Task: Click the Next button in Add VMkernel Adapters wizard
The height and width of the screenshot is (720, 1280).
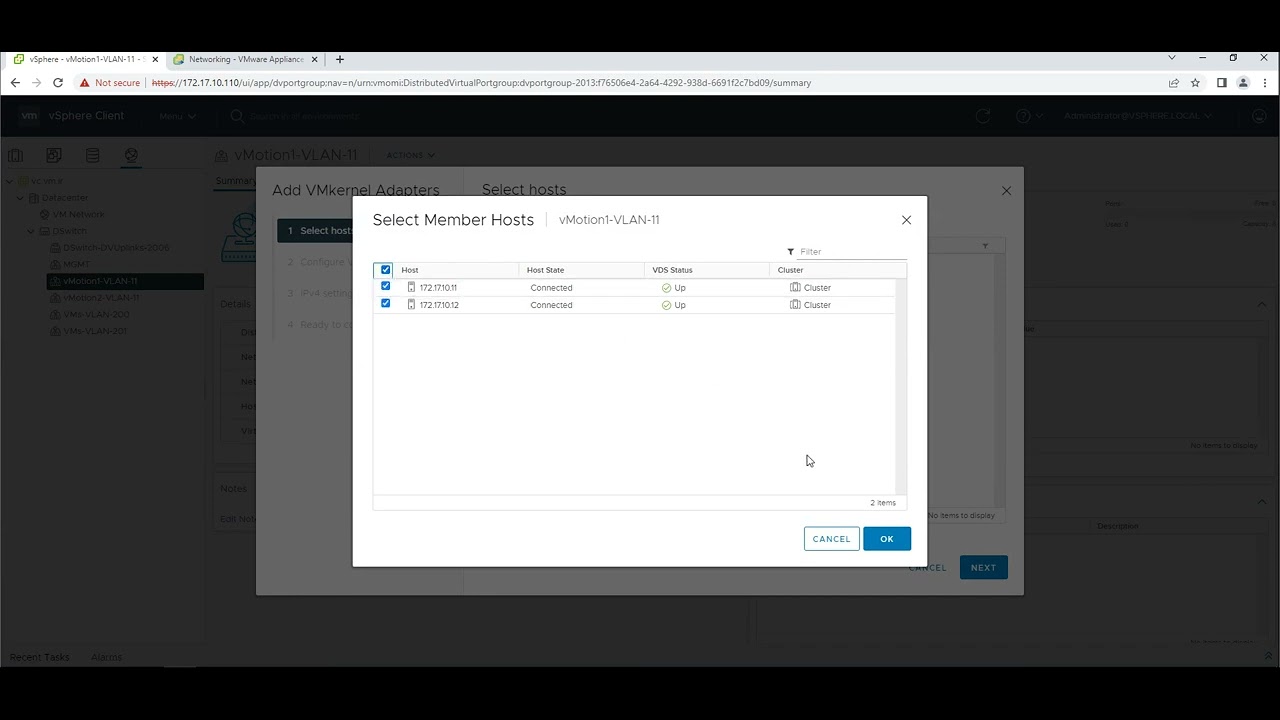Action: (x=984, y=568)
